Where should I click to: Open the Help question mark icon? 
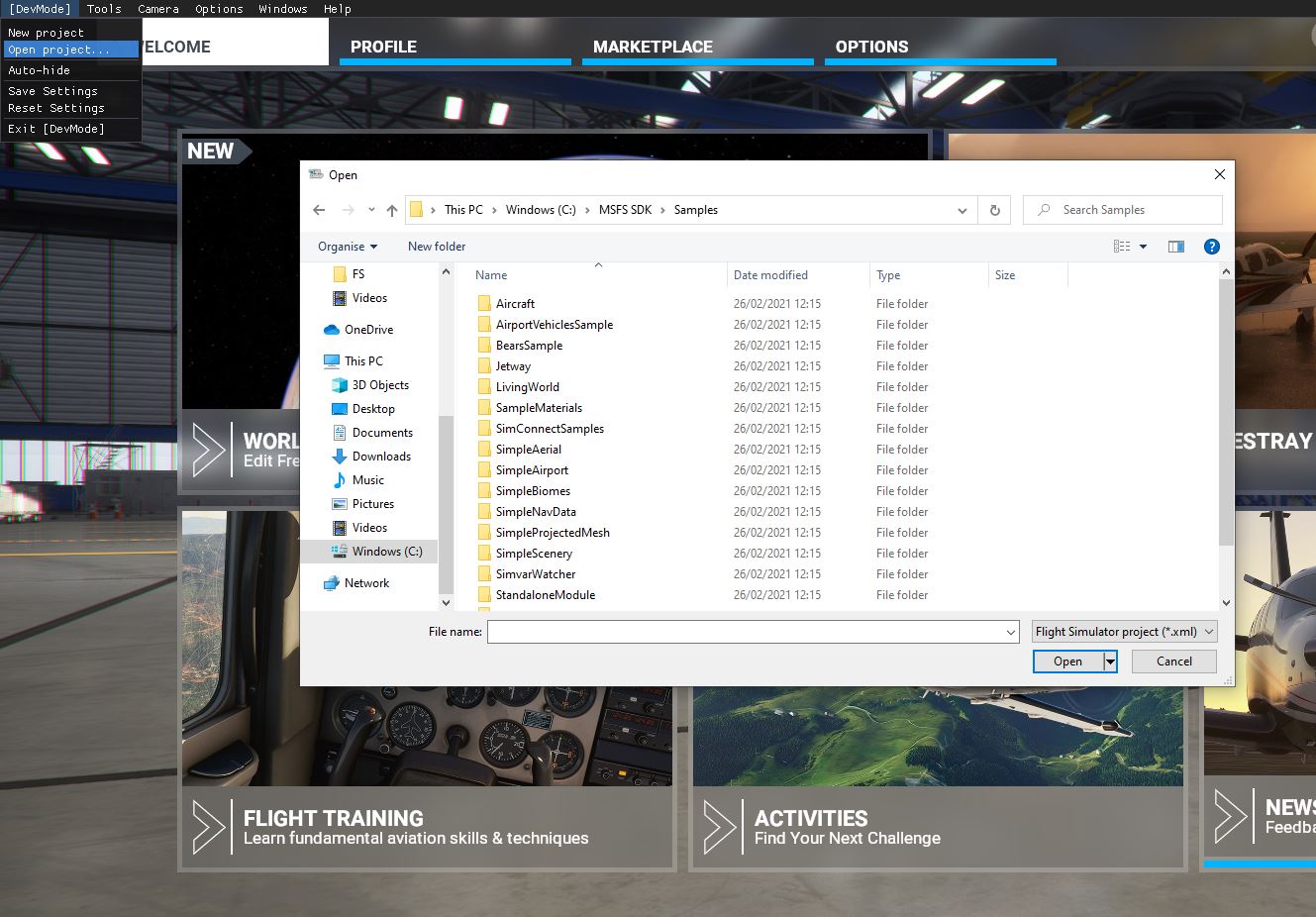click(x=1211, y=247)
